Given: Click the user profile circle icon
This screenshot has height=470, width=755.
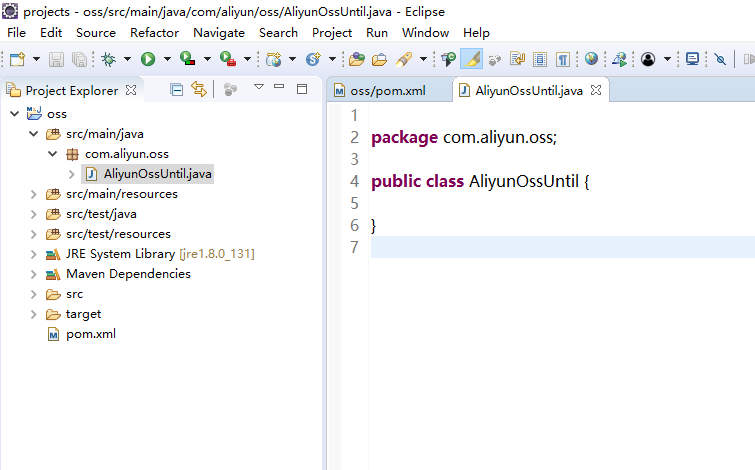Looking at the screenshot, I should pyautogui.click(x=648, y=59).
